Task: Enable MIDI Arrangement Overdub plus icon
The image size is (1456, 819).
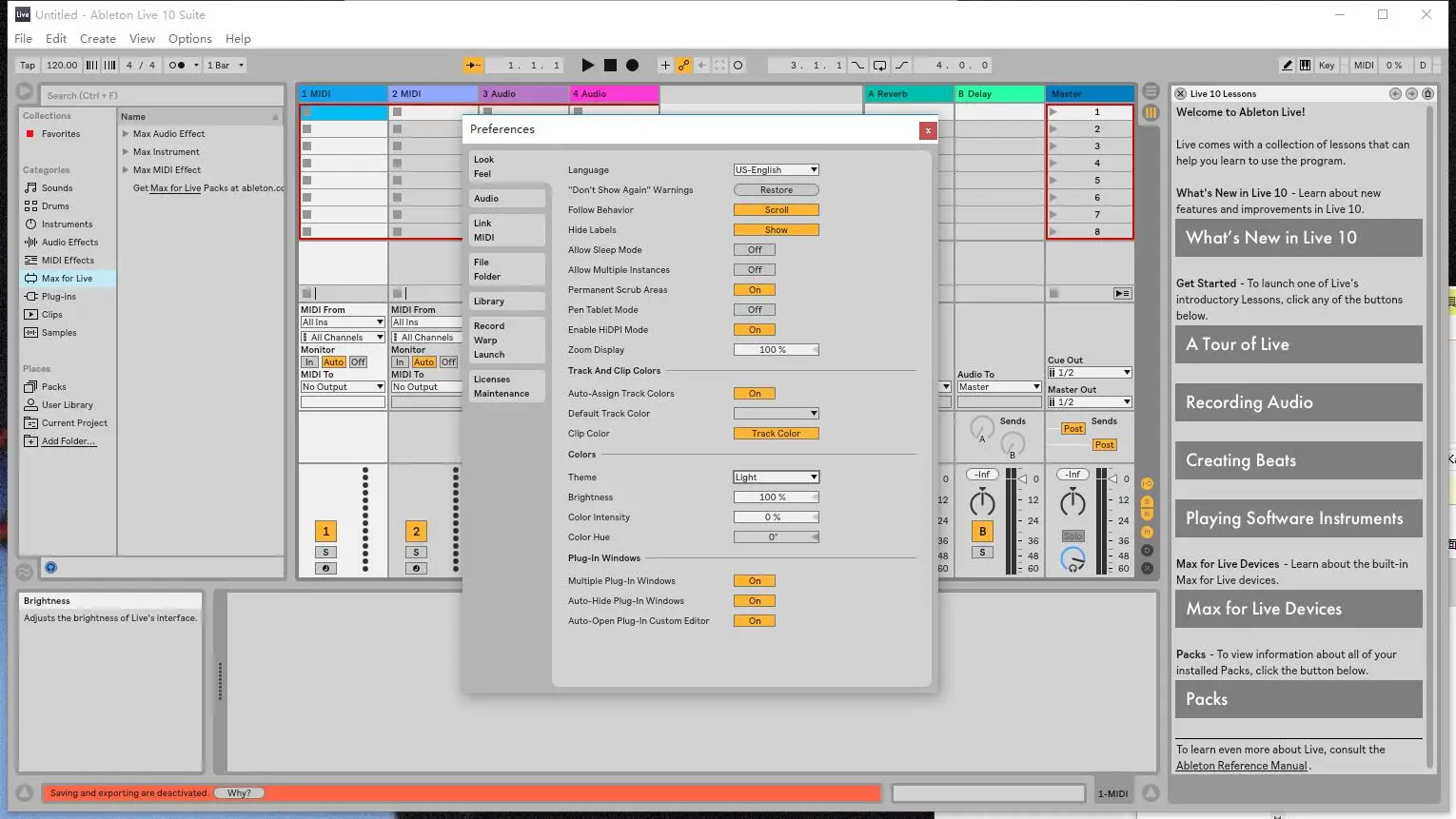Action: click(665, 65)
